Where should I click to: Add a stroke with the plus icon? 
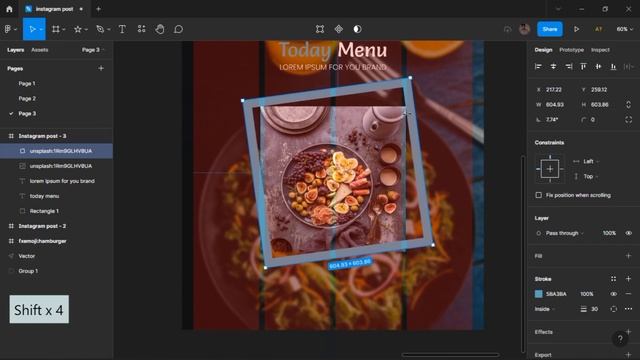pyautogui.click(x=628, y=279)
